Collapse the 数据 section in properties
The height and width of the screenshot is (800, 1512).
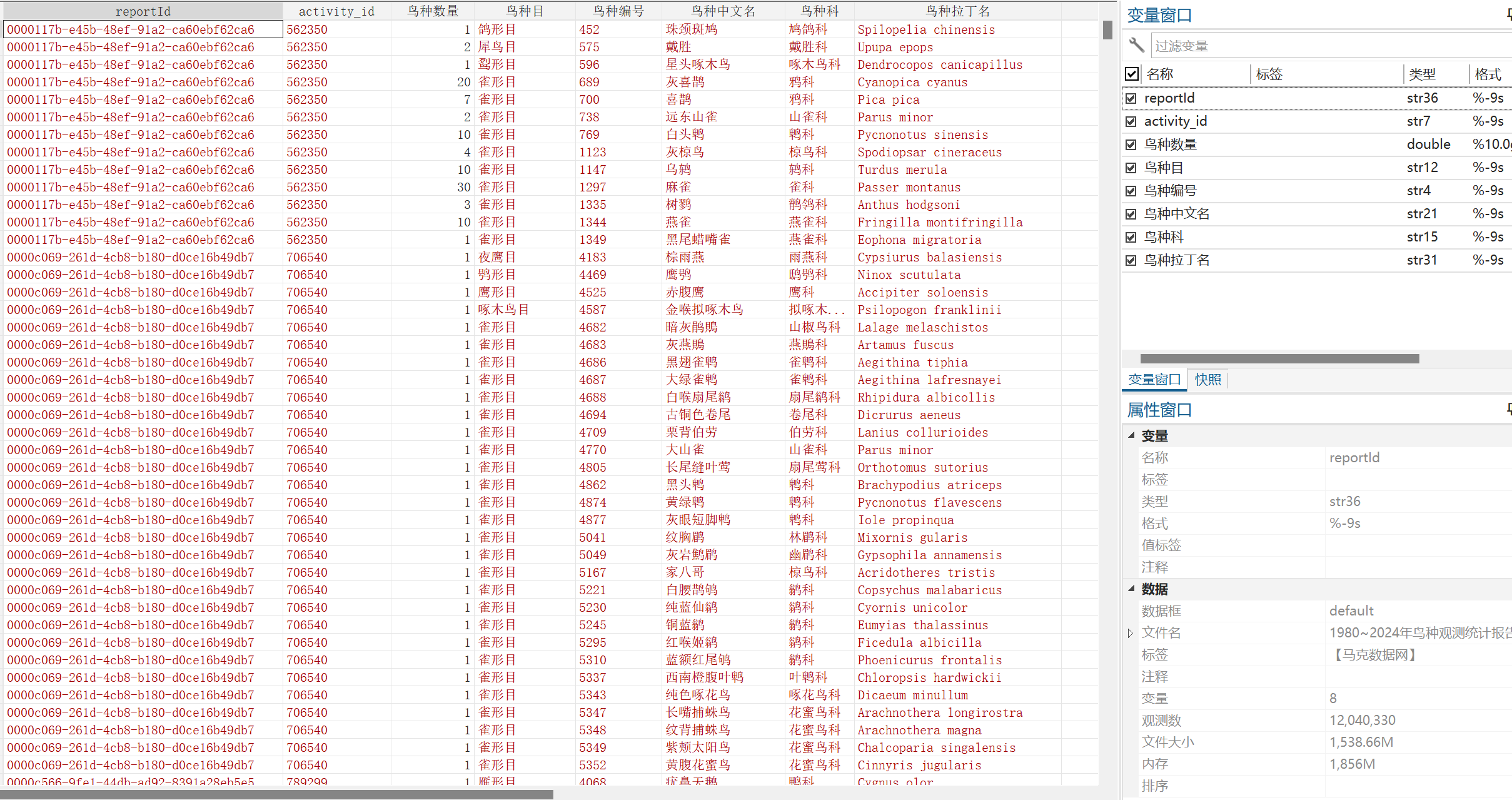pyautogui.click(x=1131, y=589)
